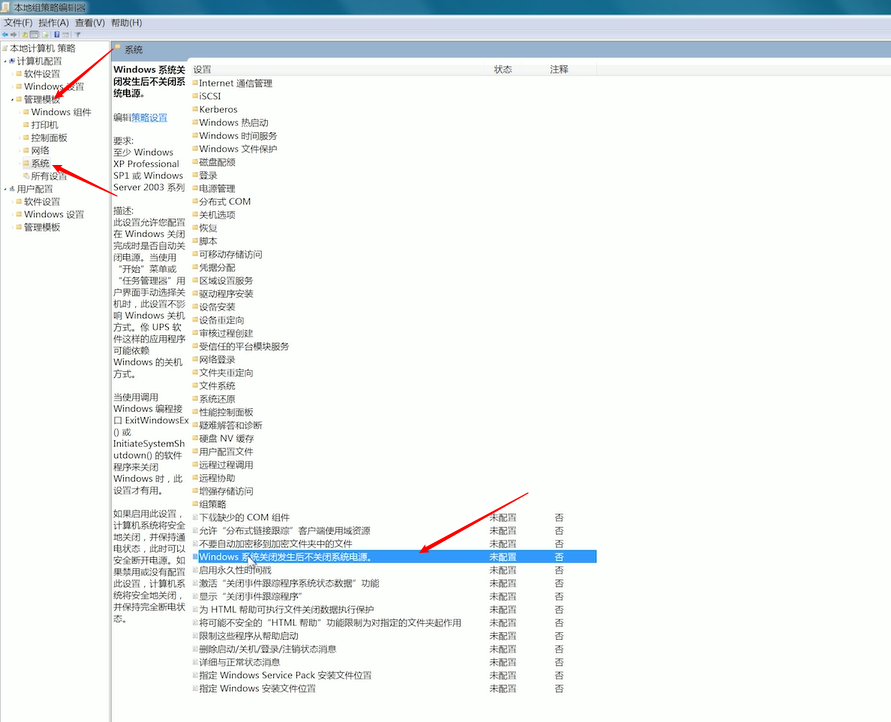This screenshot has width=891, height=722.
Task: Select the 下载缺少的 COM 组件 policy
Action: 244,517
